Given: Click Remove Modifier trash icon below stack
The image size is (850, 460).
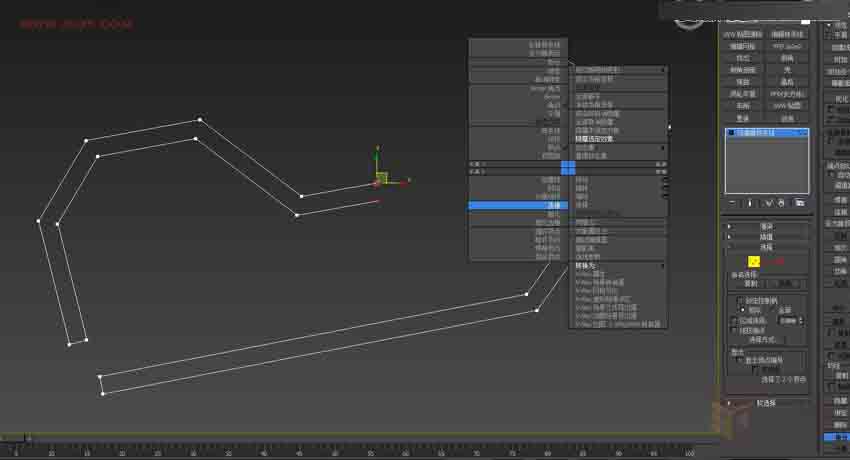Looking at the screenshot, I should (781, 204).
